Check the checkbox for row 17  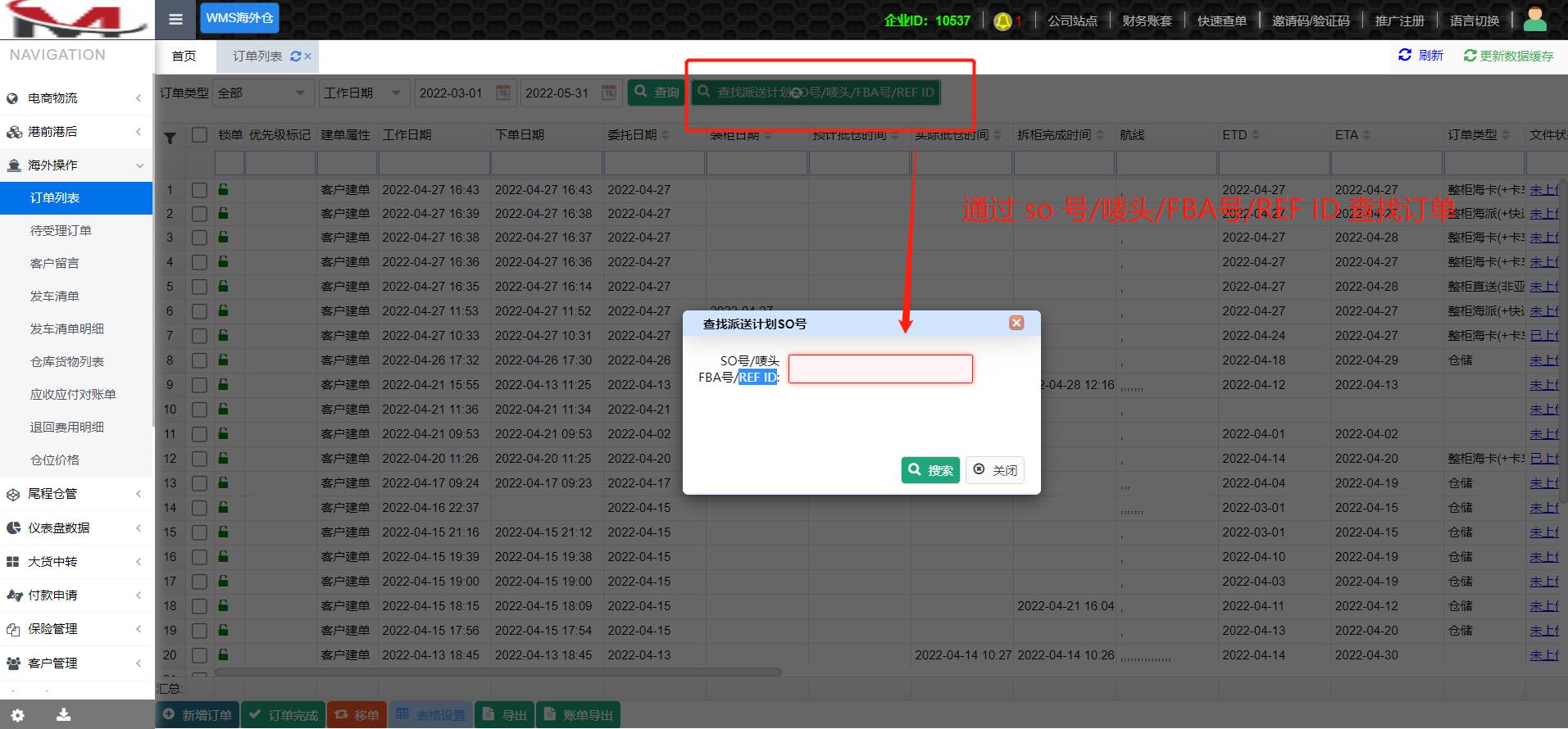(x=199, y=582)
